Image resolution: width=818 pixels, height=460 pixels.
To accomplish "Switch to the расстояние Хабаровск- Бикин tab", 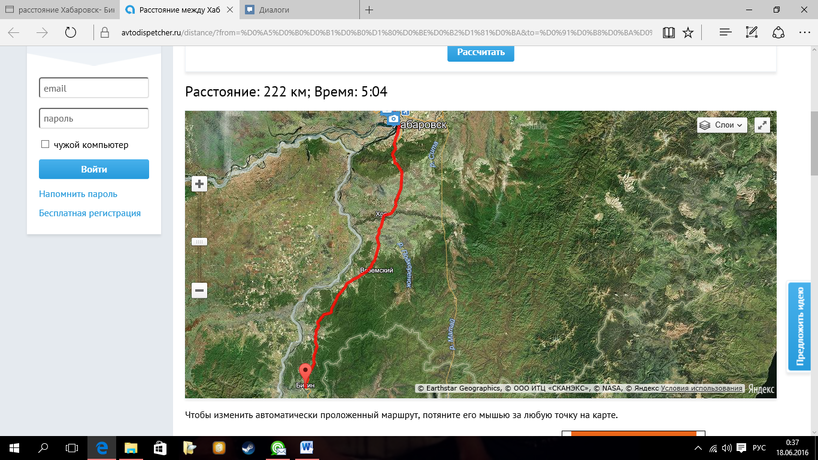I will coord(59,10).
